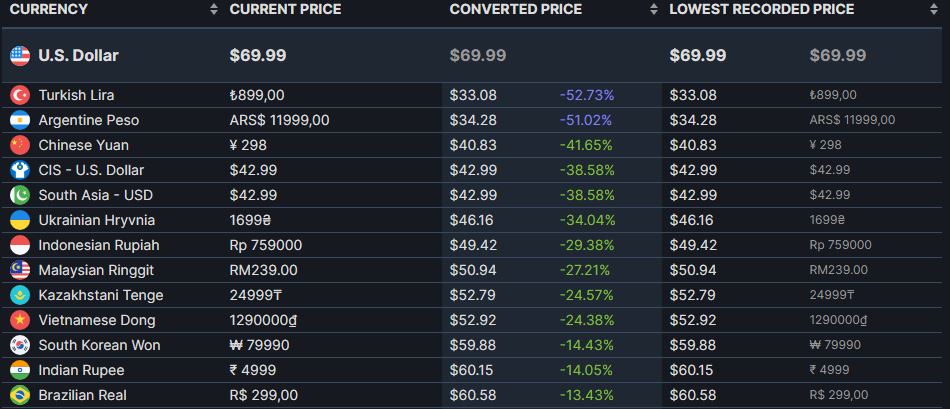This screenshot has height=409, width=950.
Task: Click the Indonesian Rupiah currency name
Action: pyautogui.click(x=99, y=245)
